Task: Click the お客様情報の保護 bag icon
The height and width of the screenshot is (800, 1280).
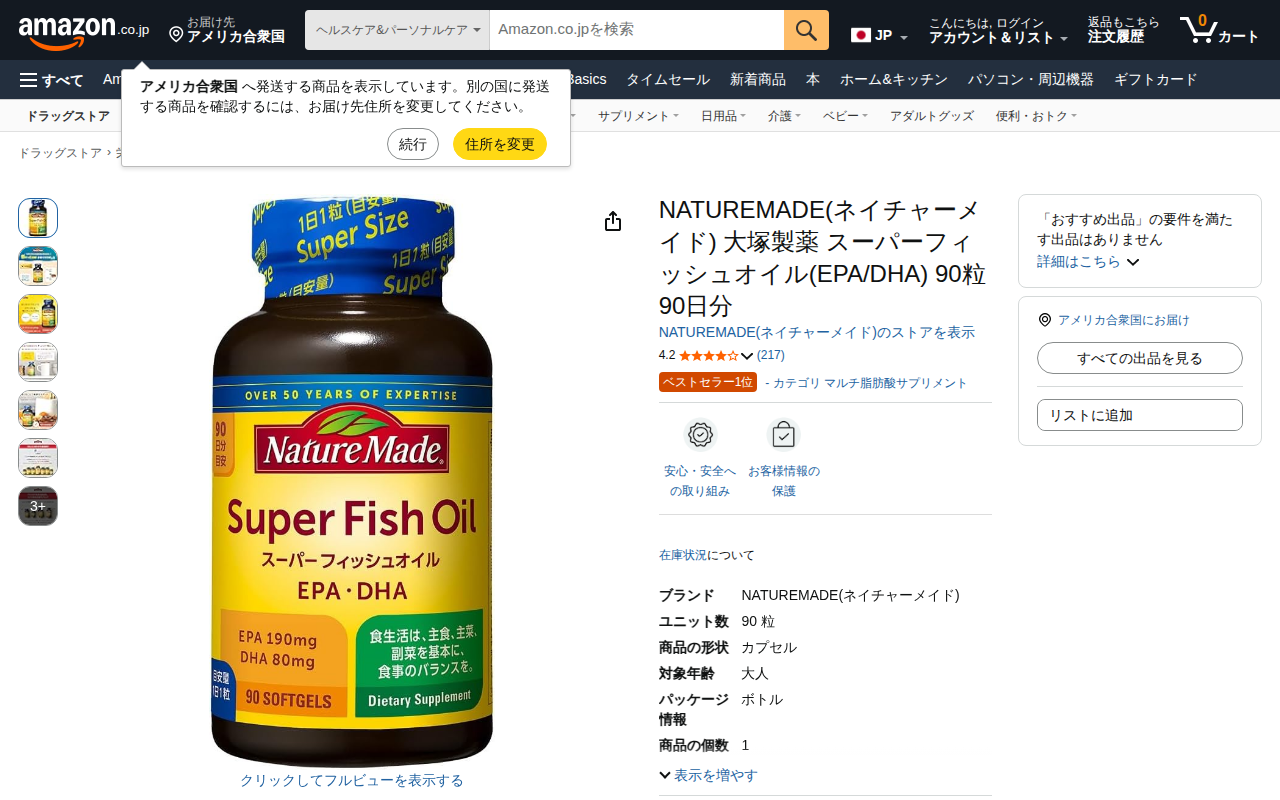Action: pos(784,435)
